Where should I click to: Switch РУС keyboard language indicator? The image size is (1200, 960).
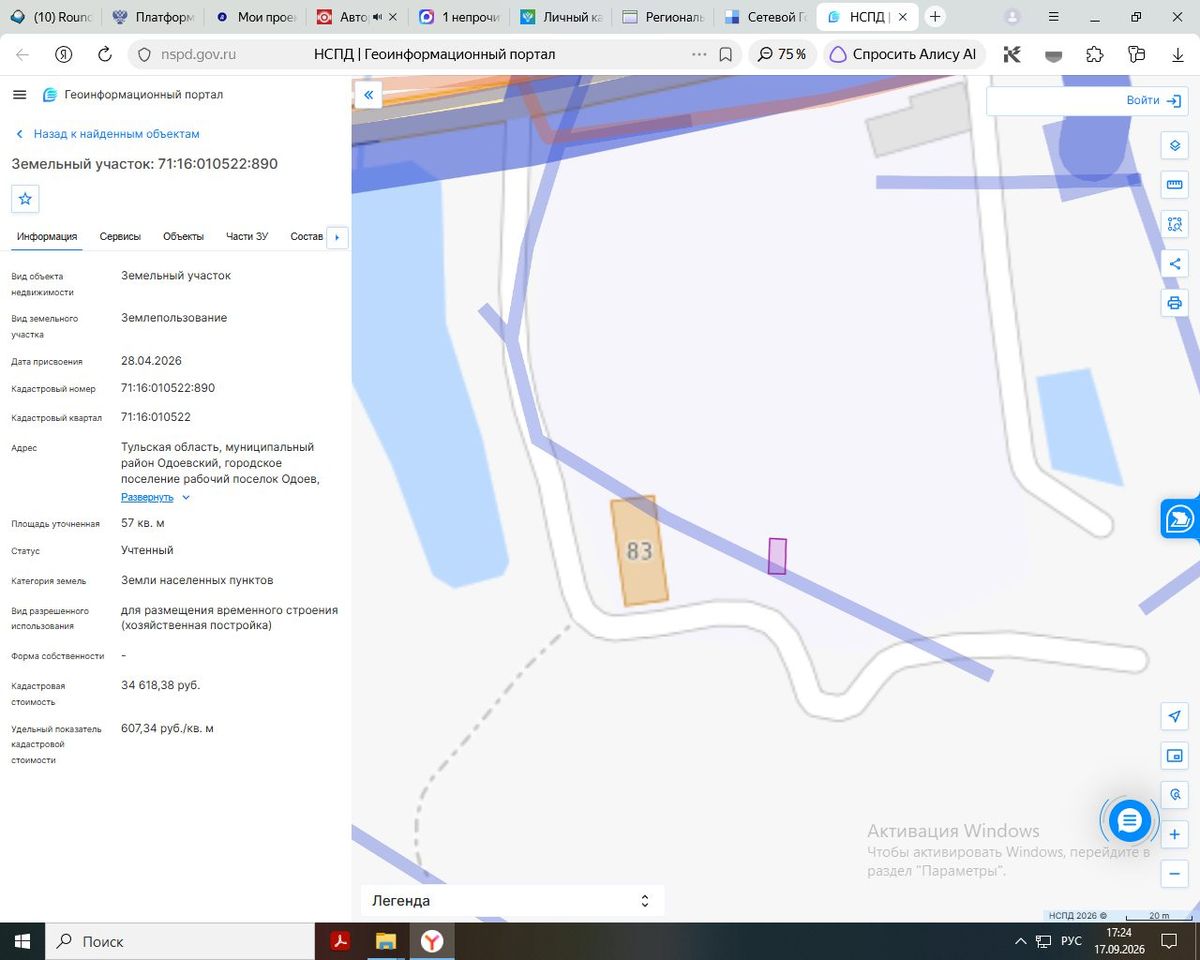point(1071,941)
